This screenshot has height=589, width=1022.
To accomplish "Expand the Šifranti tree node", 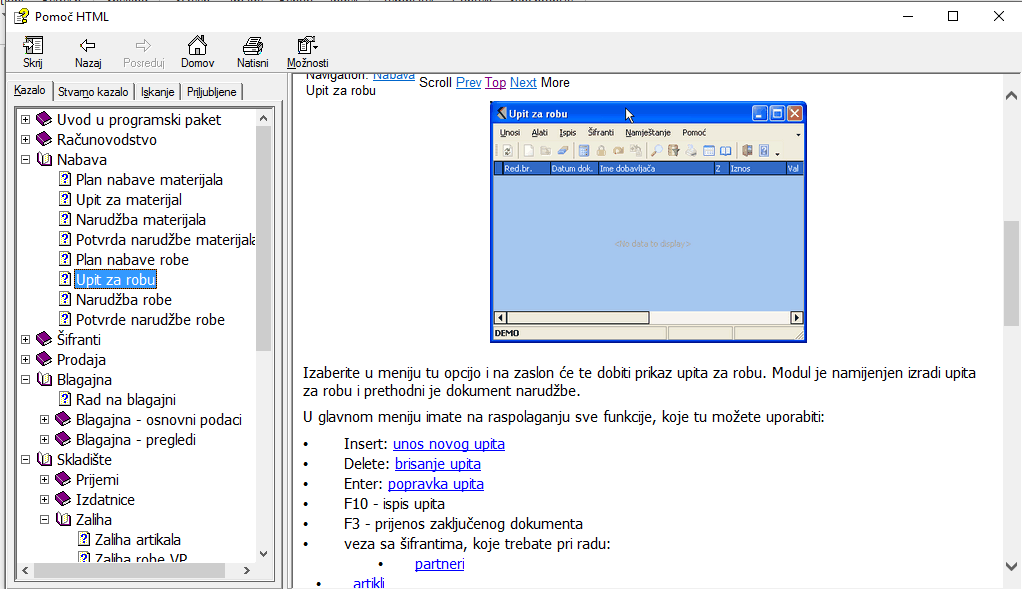I will [x=25, y=340].
